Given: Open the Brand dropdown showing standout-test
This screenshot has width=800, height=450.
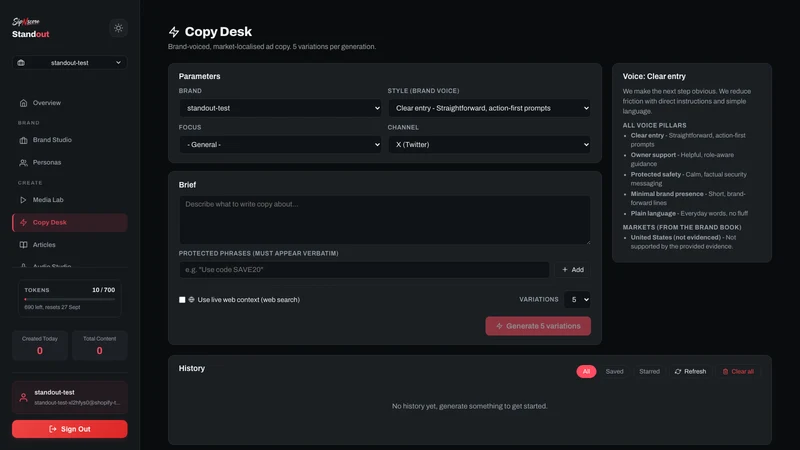Looking at the screenshot, I should pos(280,108).
